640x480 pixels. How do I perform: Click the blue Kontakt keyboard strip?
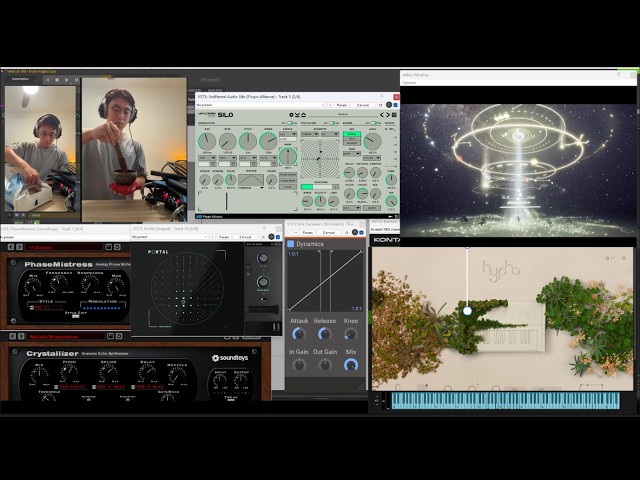pos(505,400)
